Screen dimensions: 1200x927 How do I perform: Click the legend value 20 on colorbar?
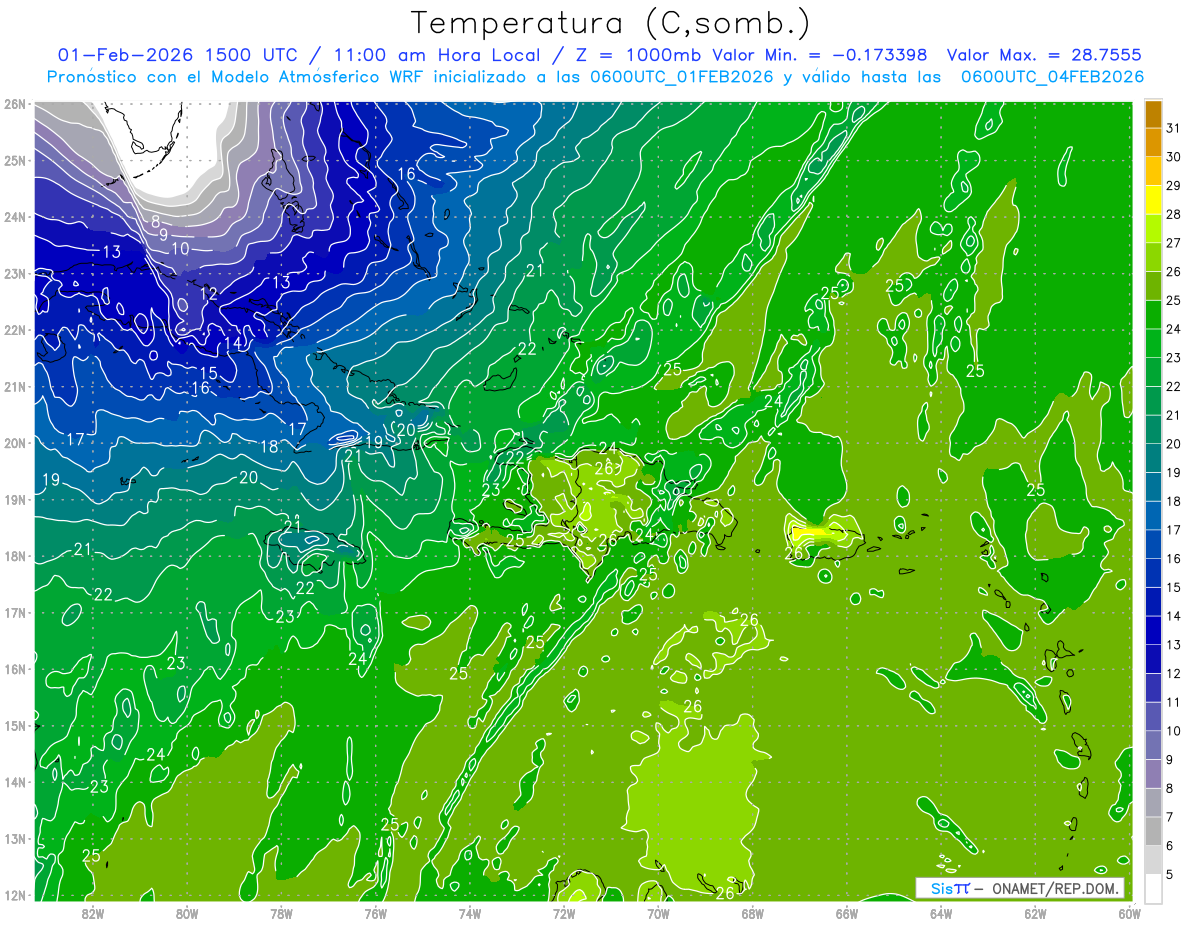[x=1174, y=444]
